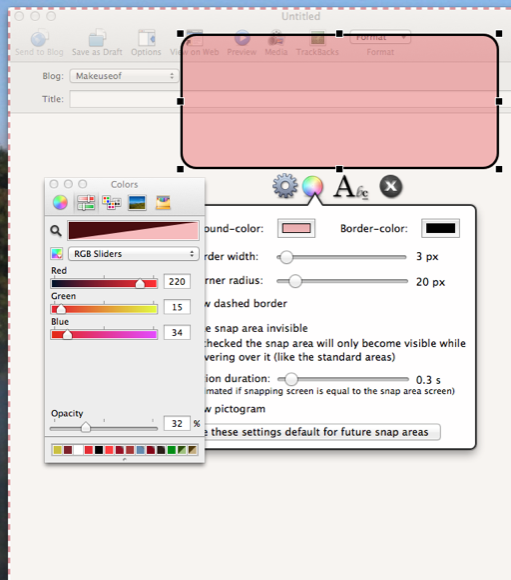This screenshot has height=580, width=511.
Task: Click the 0.3 s duration value
Action: click(x=428, y=380)
